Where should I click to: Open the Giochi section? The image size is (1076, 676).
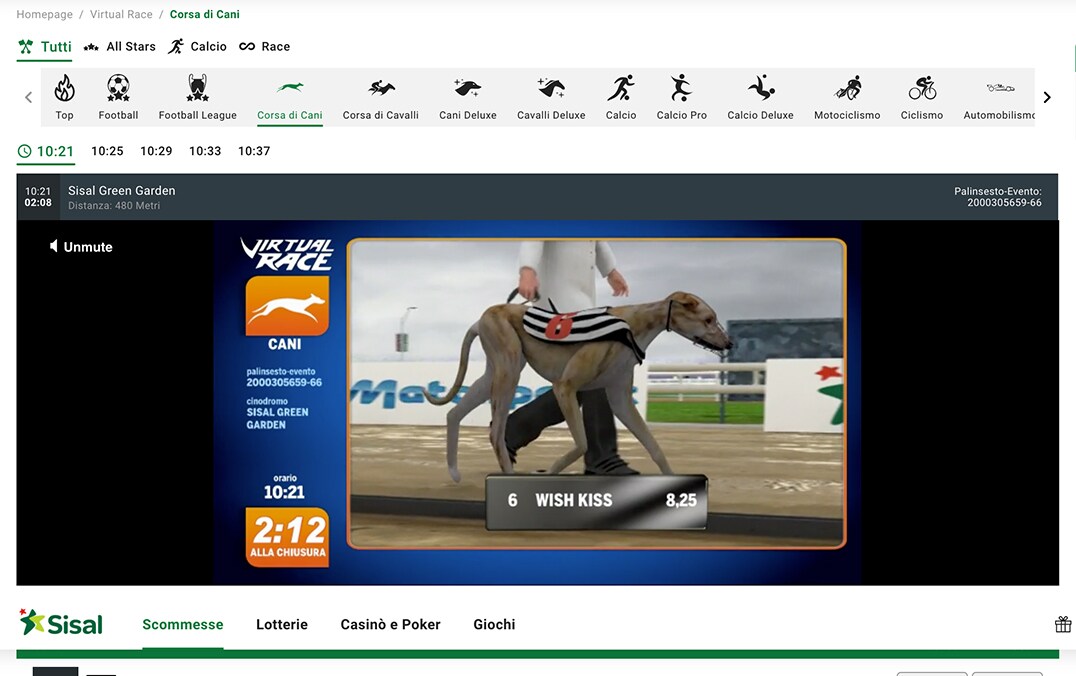(x=494, y=625)
